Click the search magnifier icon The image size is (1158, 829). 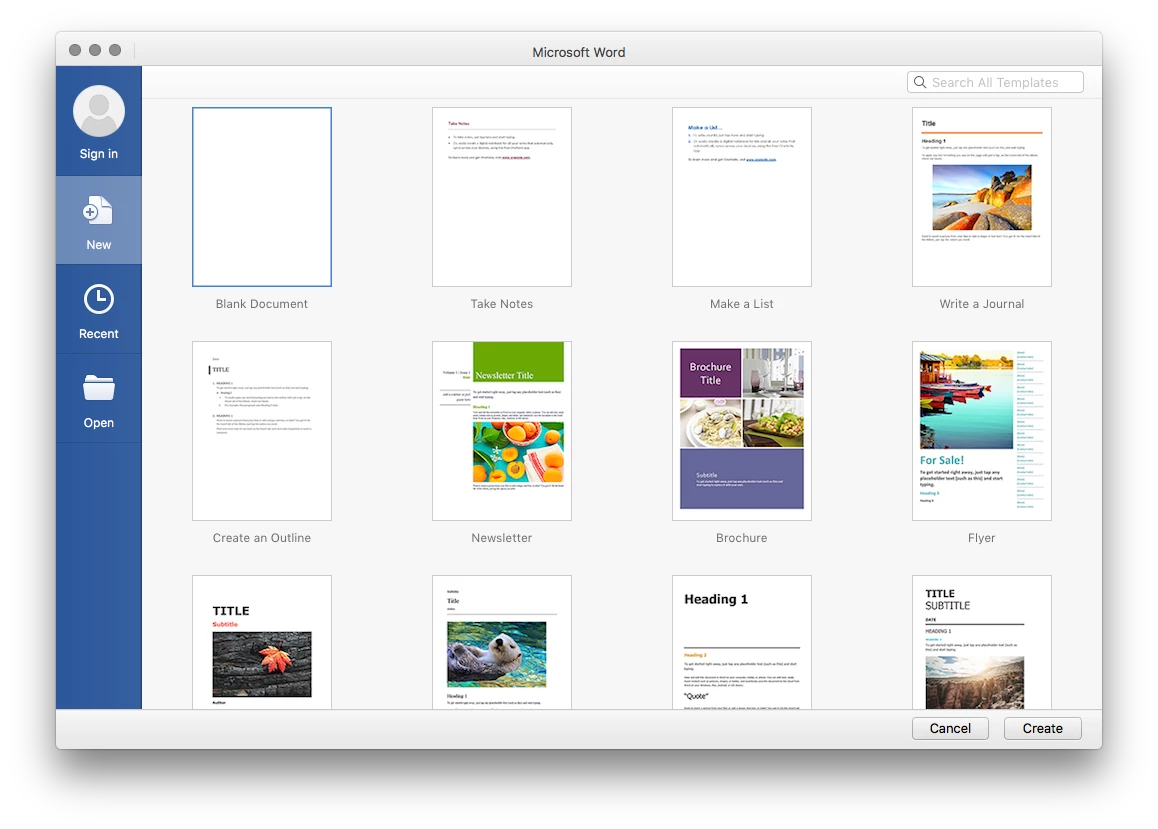[x=919, y=82]
